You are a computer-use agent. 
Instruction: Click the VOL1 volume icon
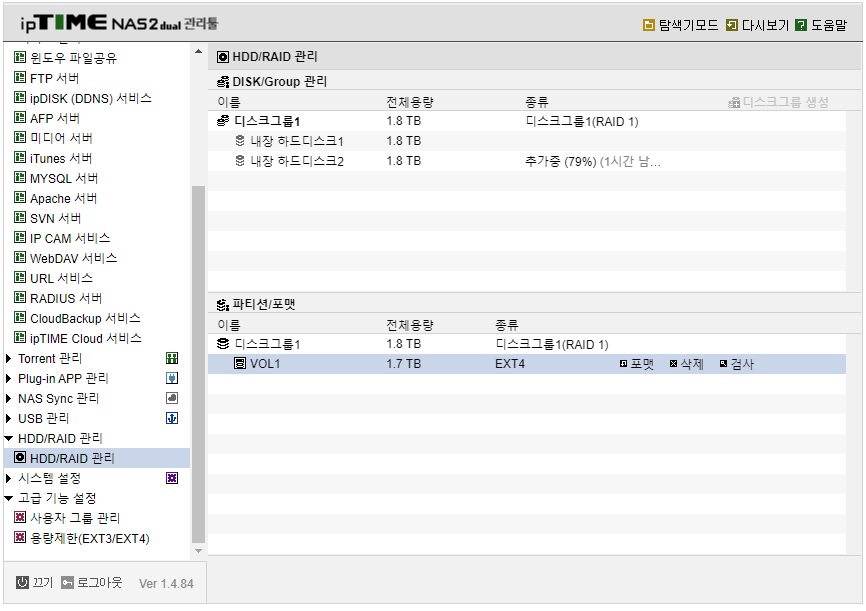tap(240, 364)
